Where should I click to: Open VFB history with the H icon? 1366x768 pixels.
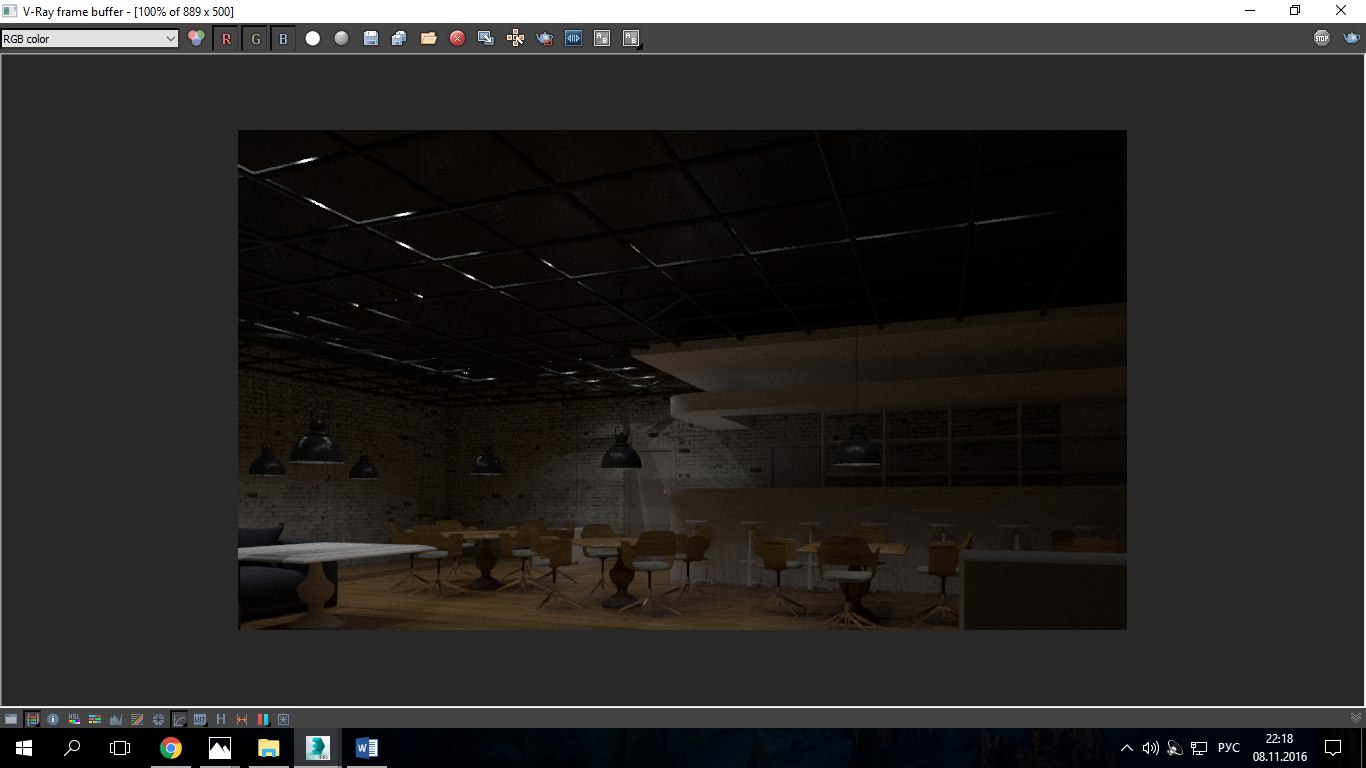coord(221,719)
